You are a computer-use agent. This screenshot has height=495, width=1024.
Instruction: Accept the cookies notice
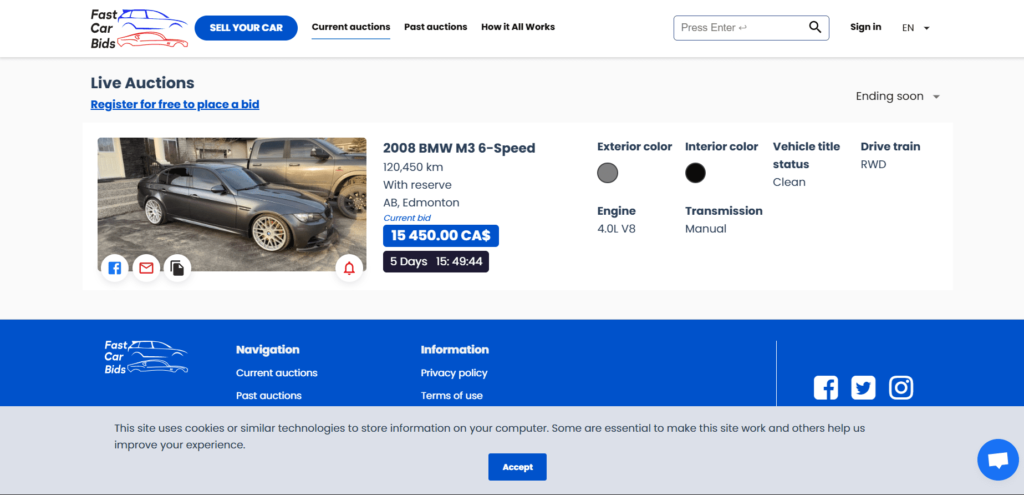point(517,467)
